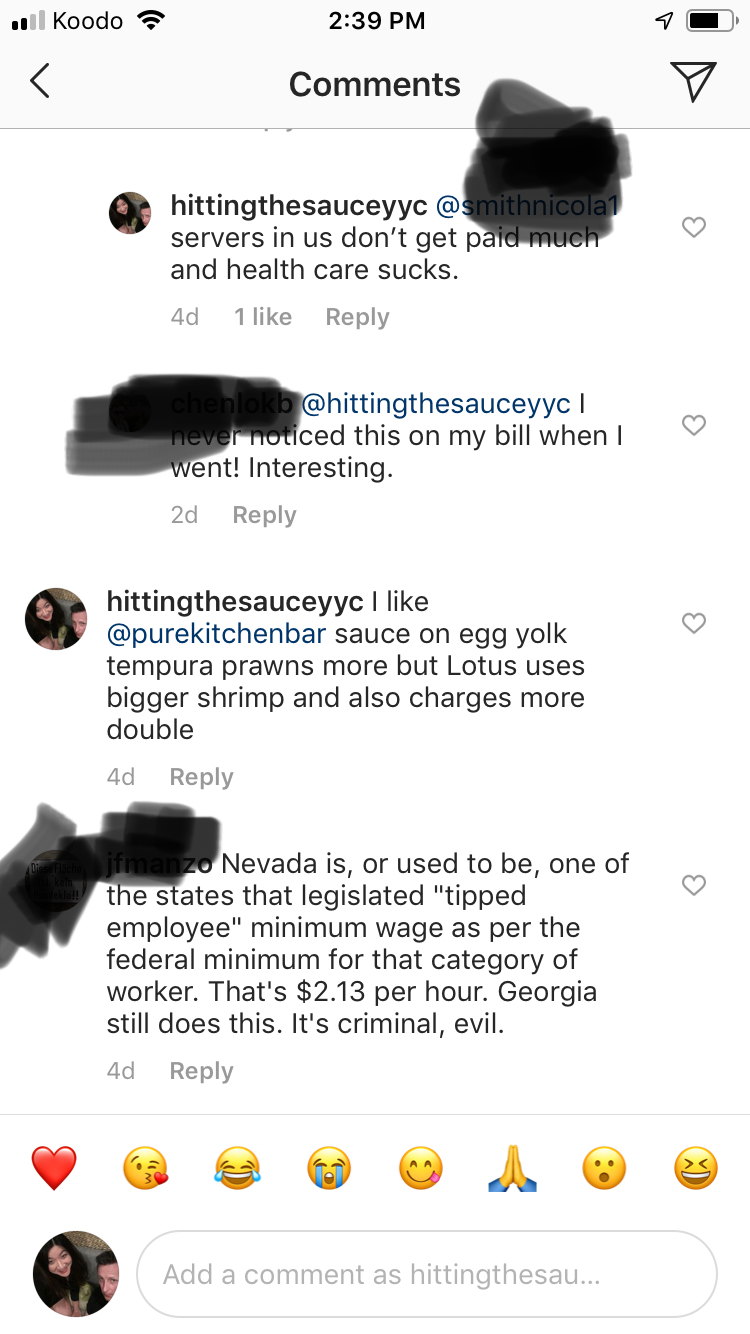
Task: Like chenlokb's comment about the bill
Action: (x=694, y=425)
